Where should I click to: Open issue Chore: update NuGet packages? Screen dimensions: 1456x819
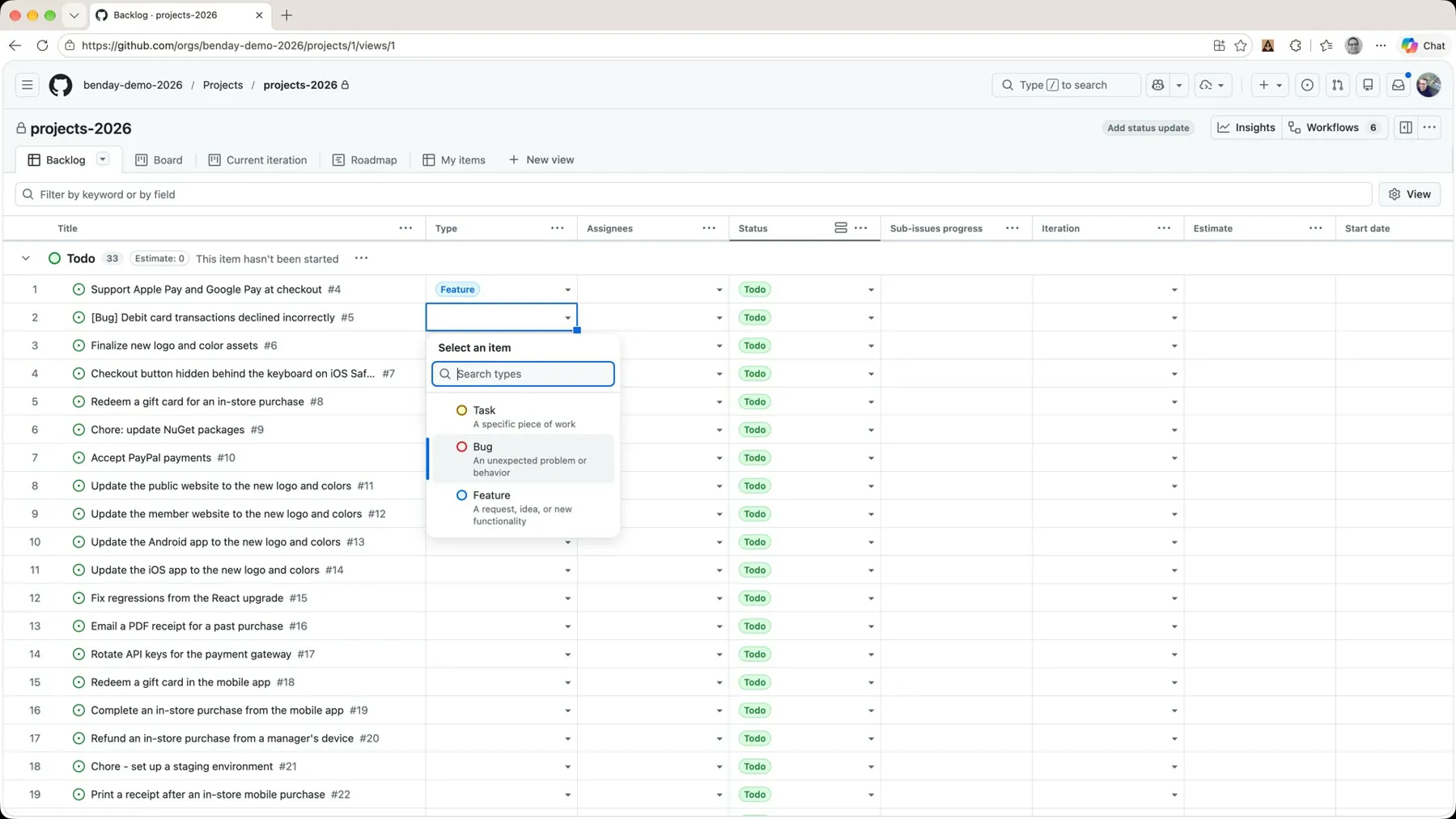point(168,430)
